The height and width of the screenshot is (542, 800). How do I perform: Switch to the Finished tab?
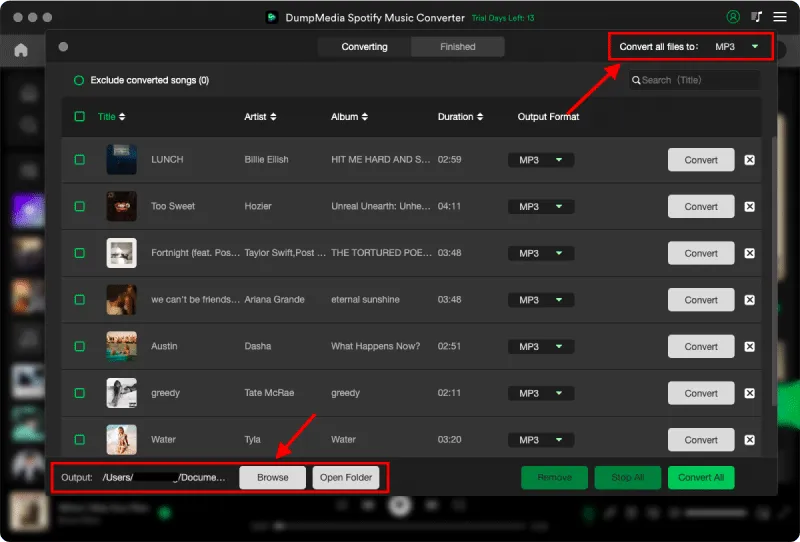coord(457,47)
